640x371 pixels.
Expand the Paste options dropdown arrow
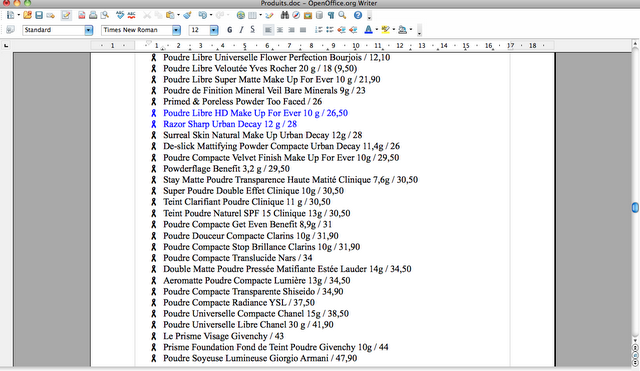[x=178, y=16]
